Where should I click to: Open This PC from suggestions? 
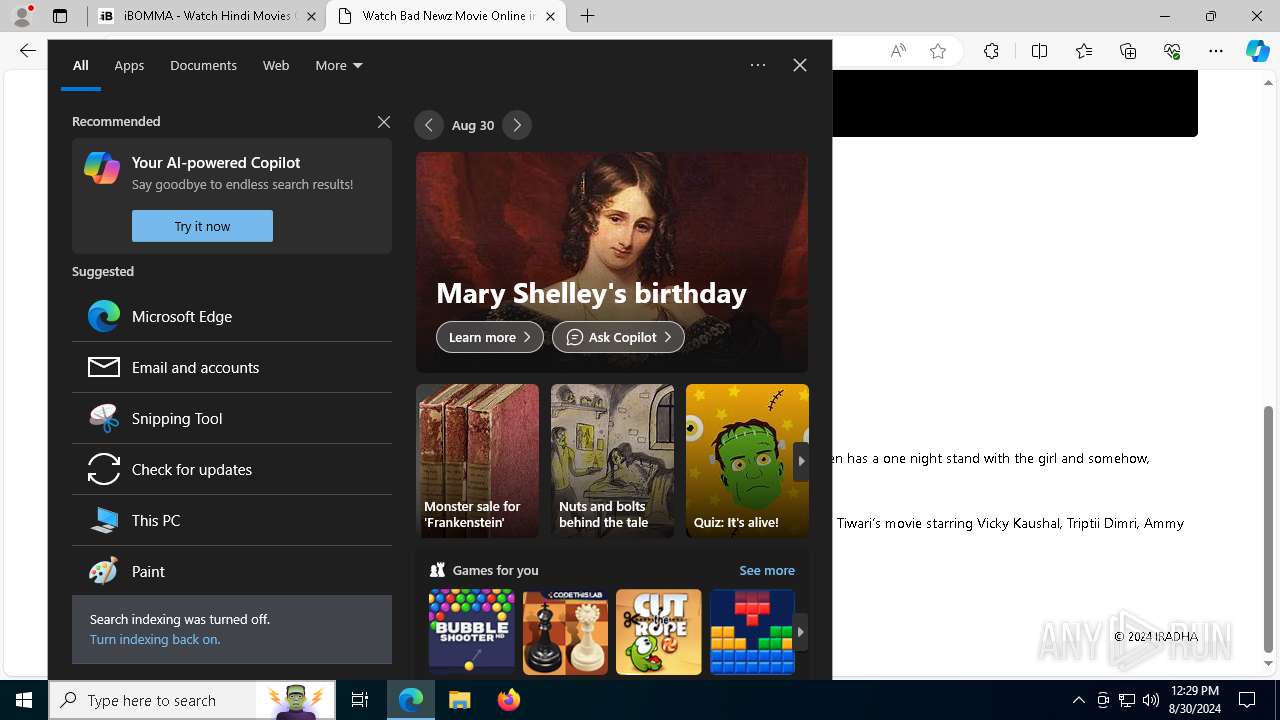[231, 520]
